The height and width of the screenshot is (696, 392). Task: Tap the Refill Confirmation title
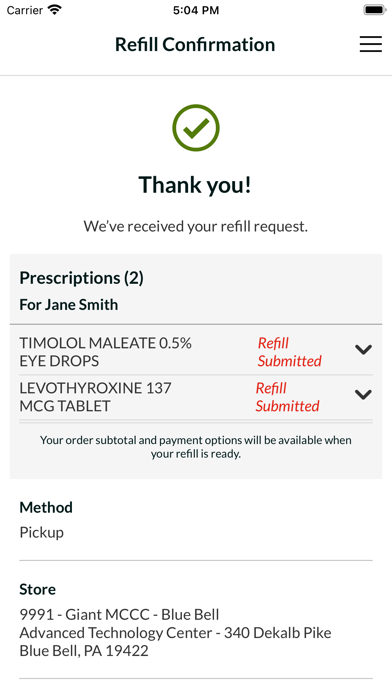tap(195, 44)
